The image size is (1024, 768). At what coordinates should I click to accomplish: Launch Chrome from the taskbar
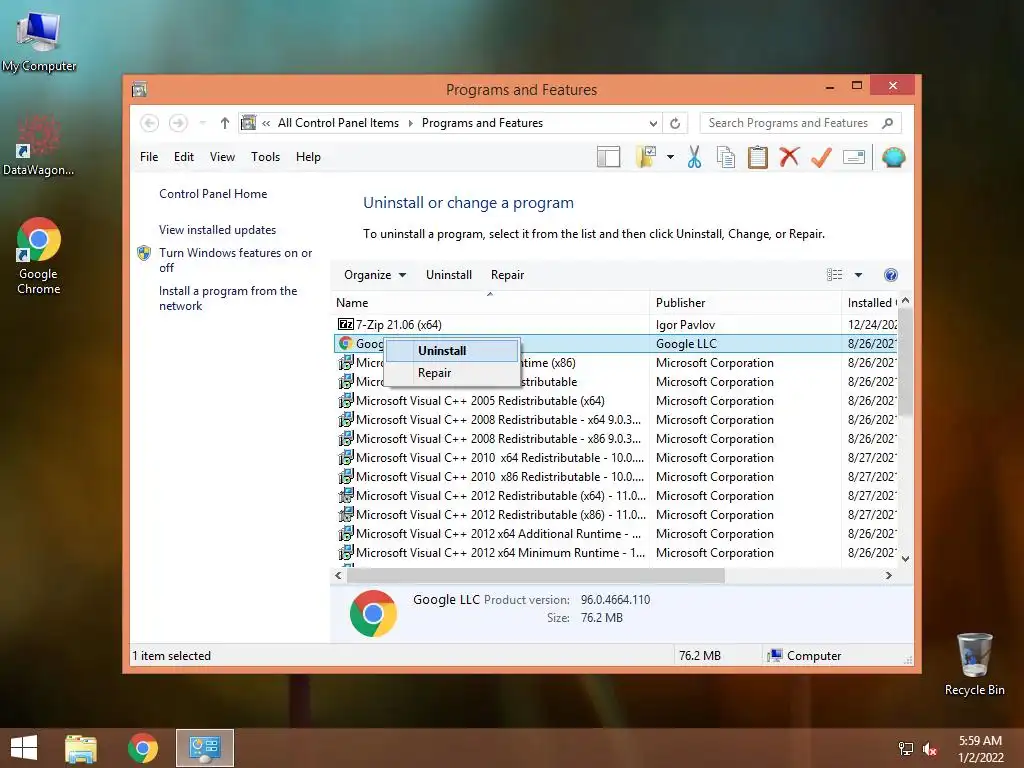(142, 748)
